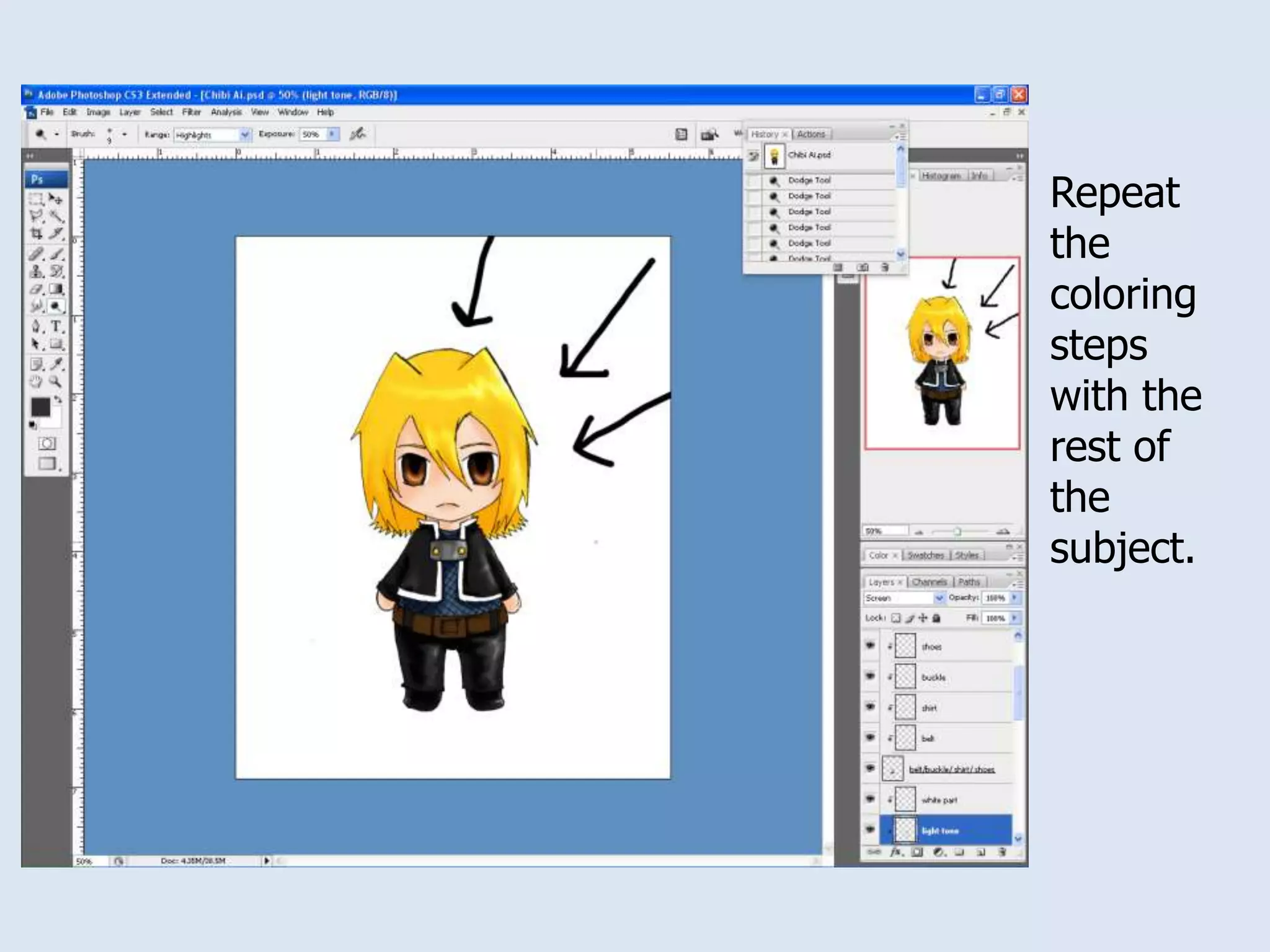Hide the white part layer
This screenshot has width=1270, height=952.
click(x=870, y=799)
